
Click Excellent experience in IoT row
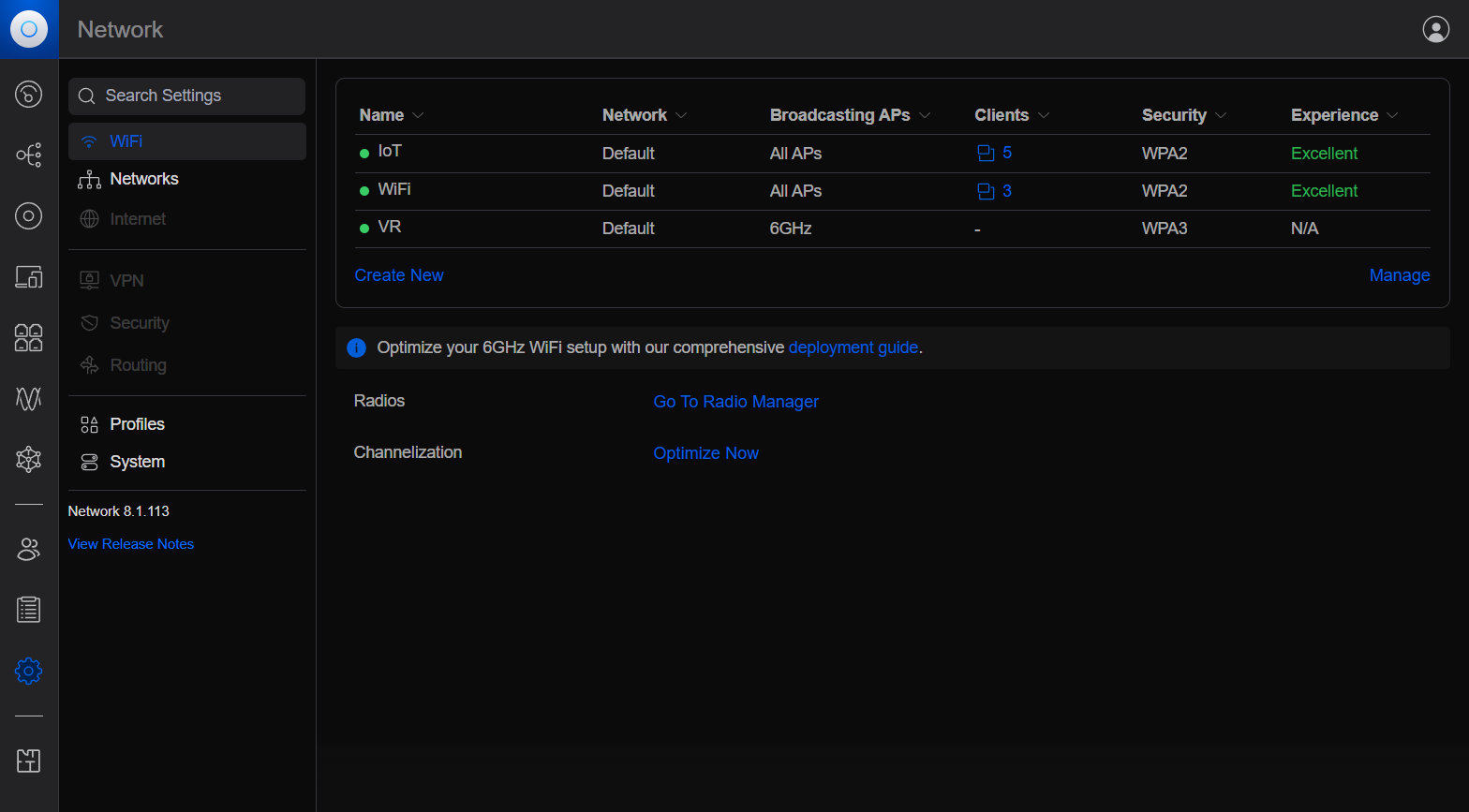tap(1324, 154)
